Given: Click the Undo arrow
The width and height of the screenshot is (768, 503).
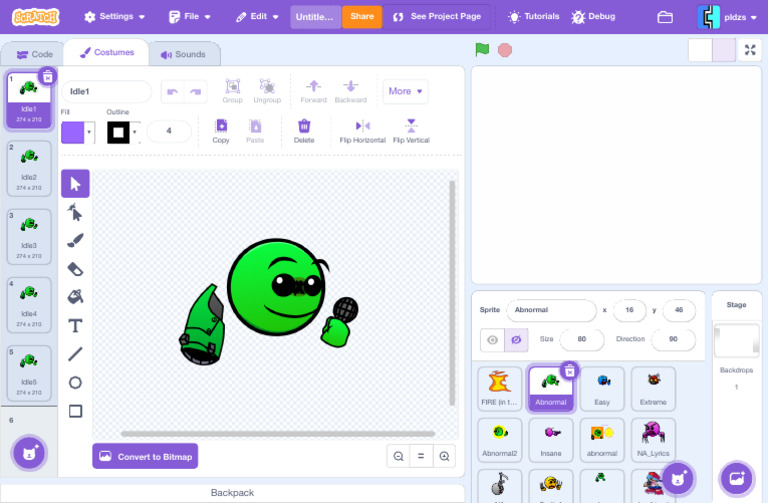Looking at the screenshot, I should pos(172,92).
